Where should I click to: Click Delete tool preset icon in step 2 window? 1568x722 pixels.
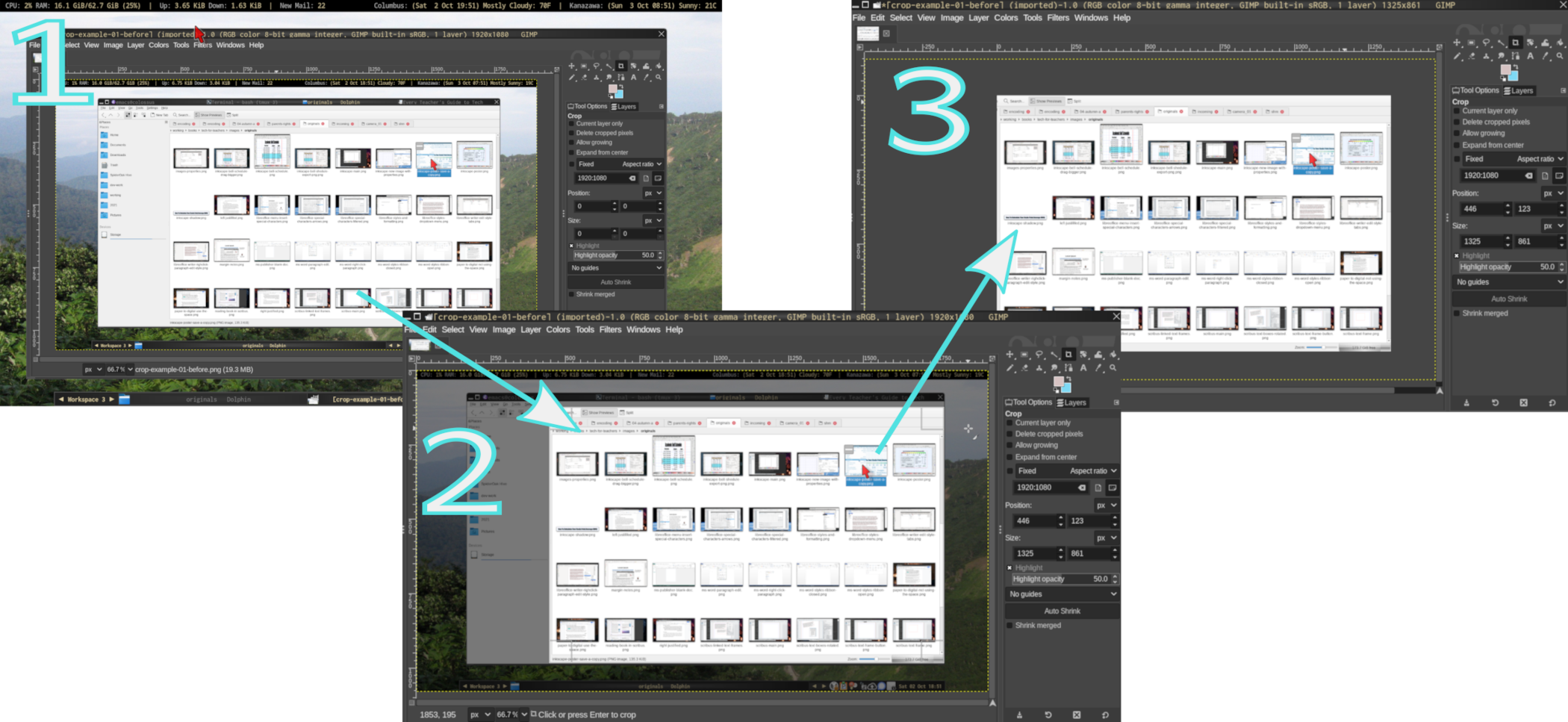(1076, 715)
